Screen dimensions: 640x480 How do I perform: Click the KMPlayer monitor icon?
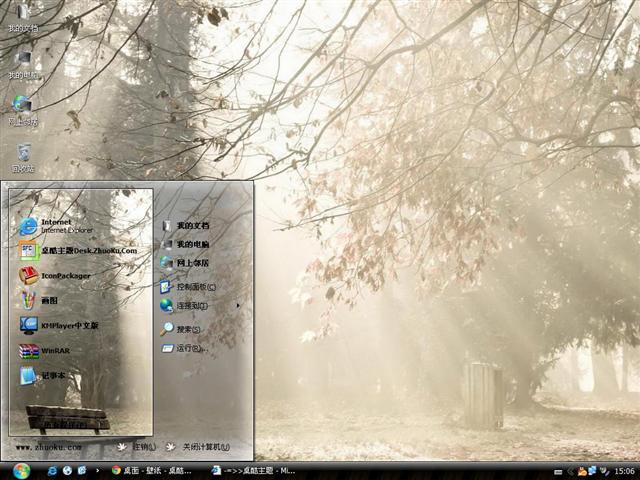pyautogui.click(x=29, y=326)
